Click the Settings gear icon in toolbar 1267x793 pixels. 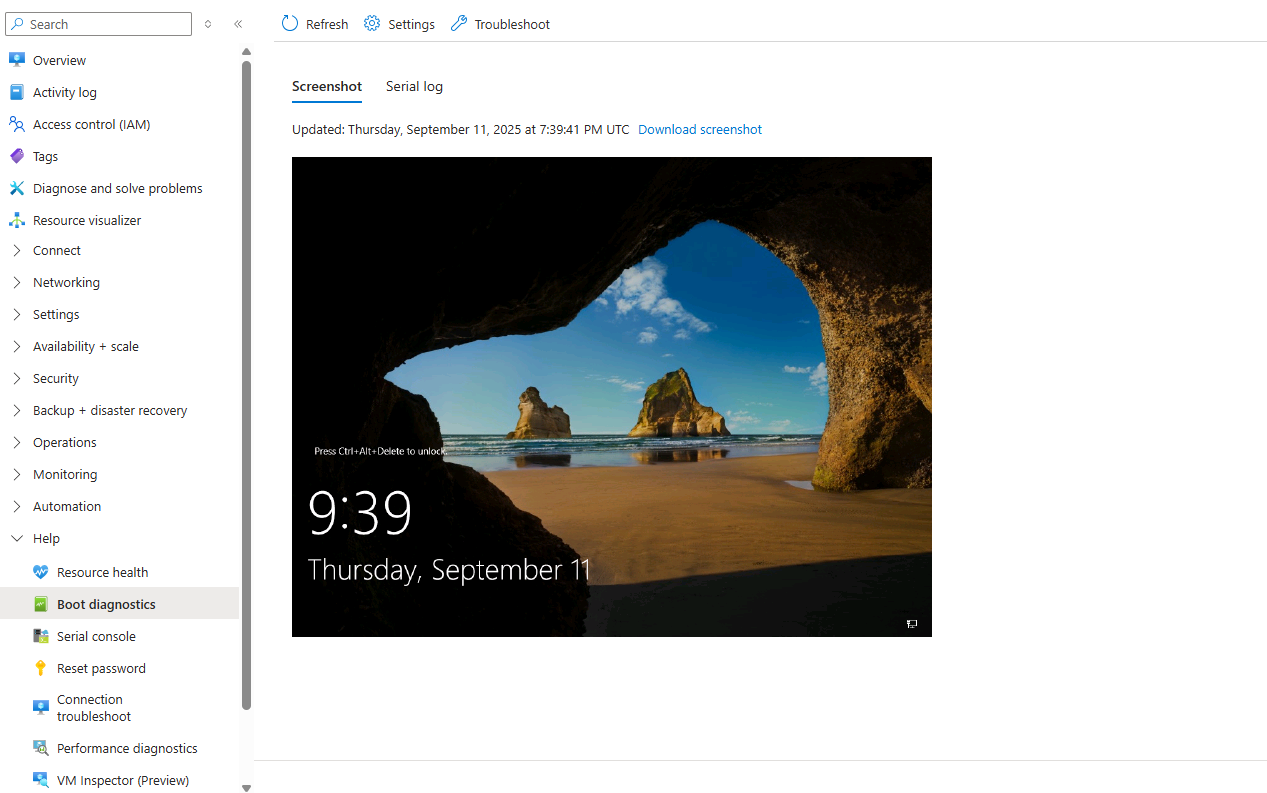click(x=372, y=23)
